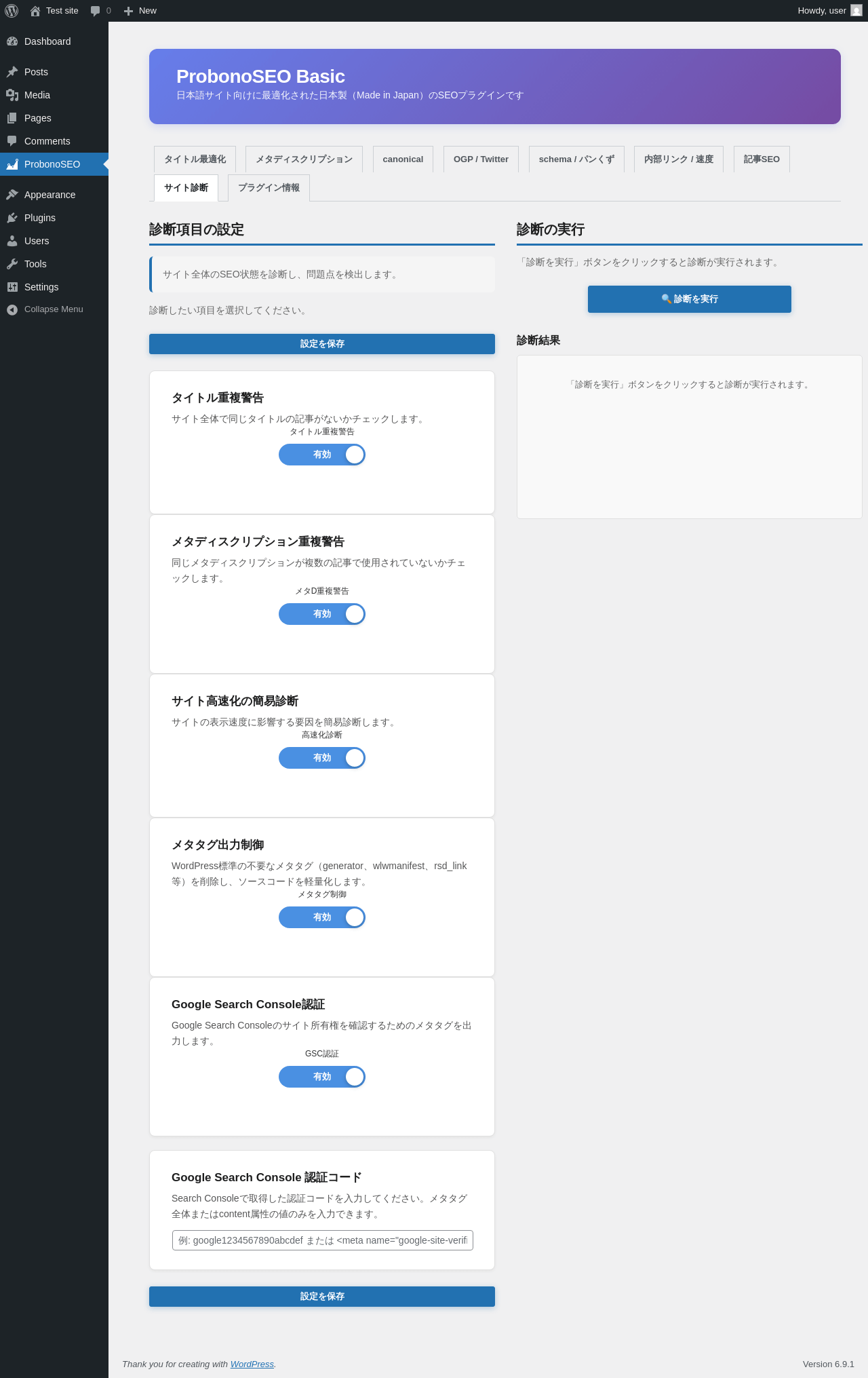Open Plugins in the sidebar
The width and height of the screenshot is (868, 1378).
(x=54, y=218)
